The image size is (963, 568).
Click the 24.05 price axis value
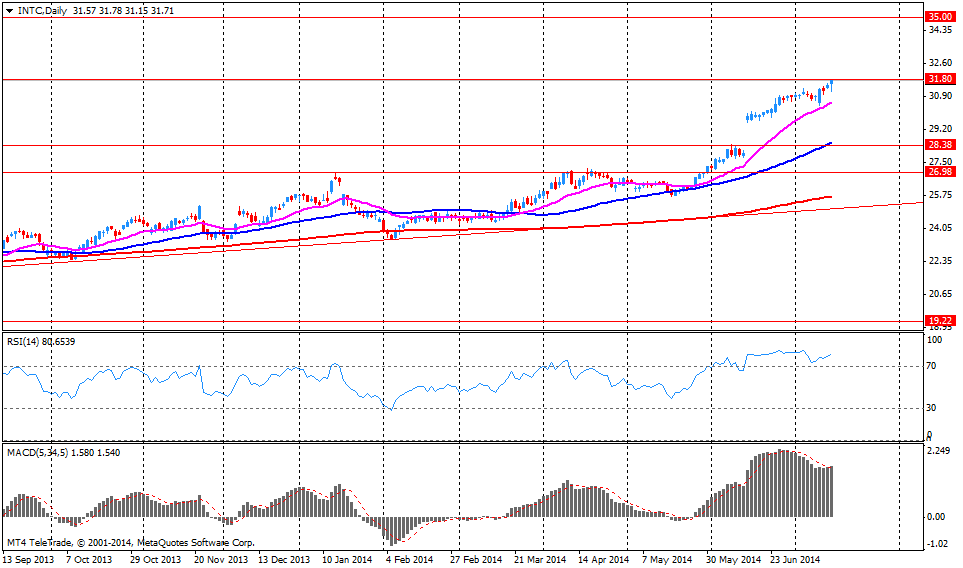pos(941,228)
